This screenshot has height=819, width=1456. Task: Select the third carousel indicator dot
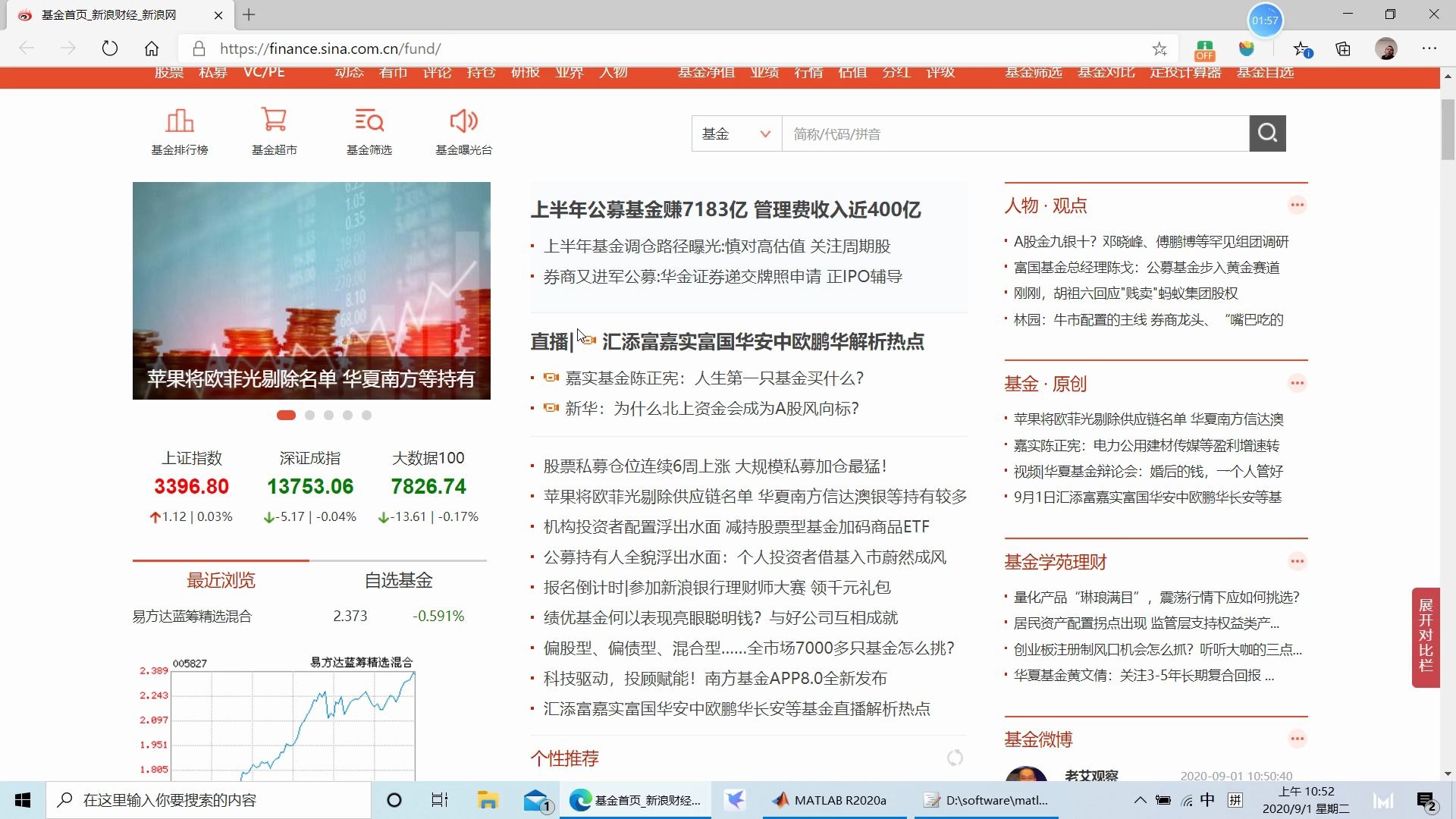tap(328, 415)
